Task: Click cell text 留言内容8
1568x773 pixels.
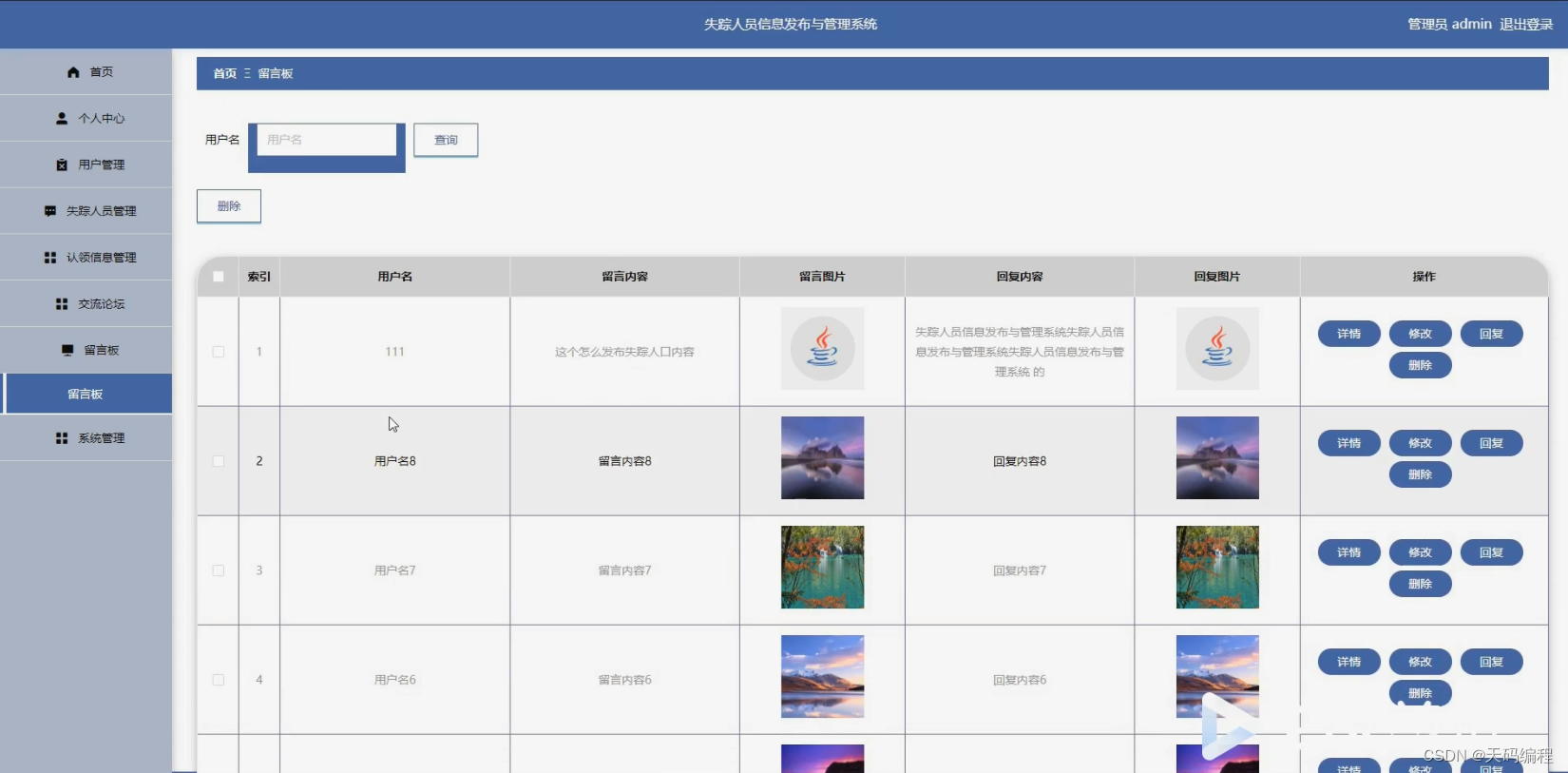Action: 625,461
